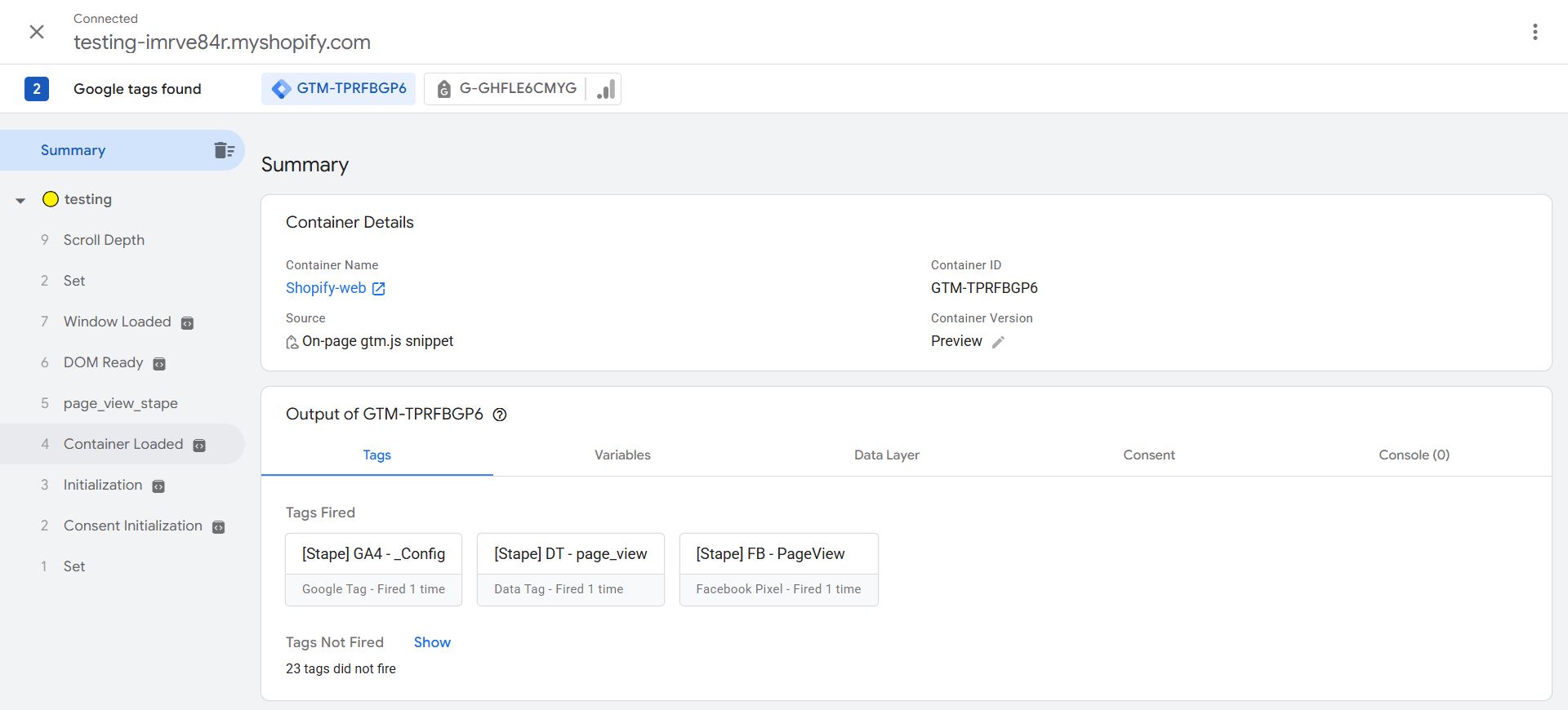Select the testing page entry
Image resolution: width=1568 pixels, height=710 pixels.
tap(88, 199)
